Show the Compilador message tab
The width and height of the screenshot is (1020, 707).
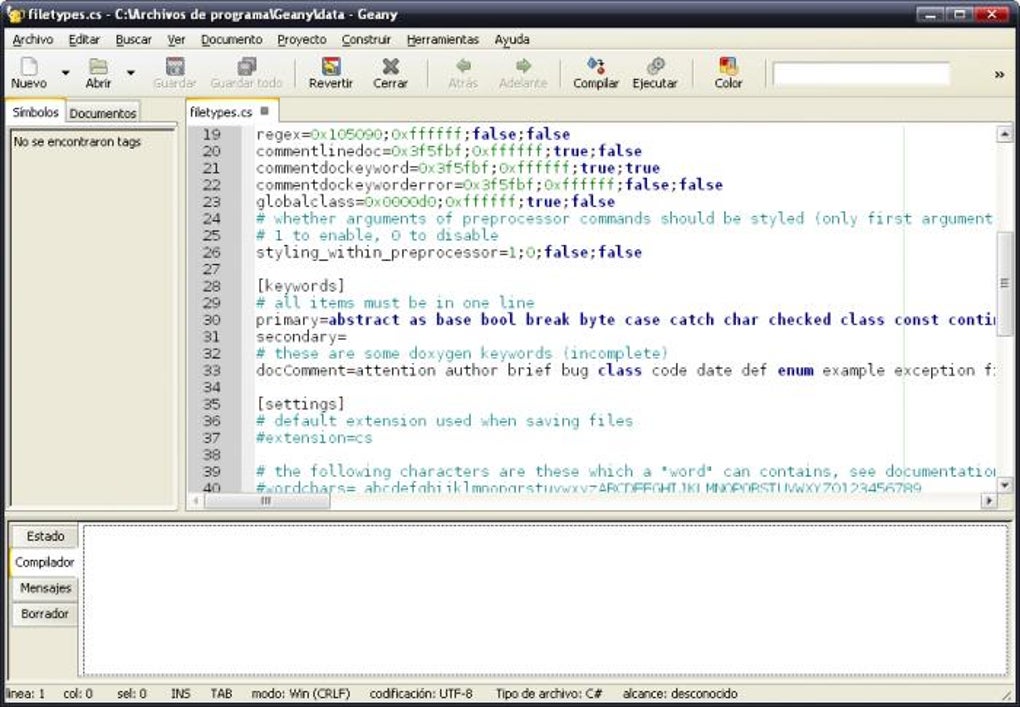[x=44, y=562]
